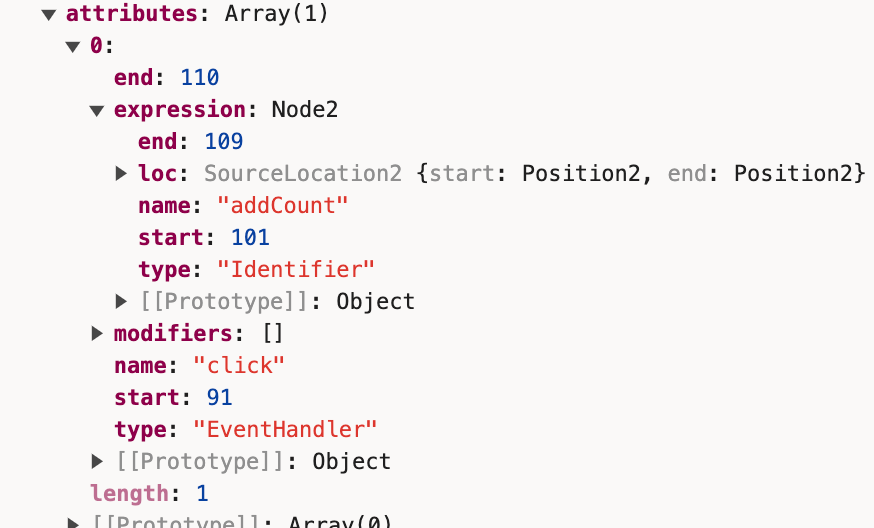874x528 pixels.
Task: Expand the modifiers array triangle
Action: click(97, 333)
